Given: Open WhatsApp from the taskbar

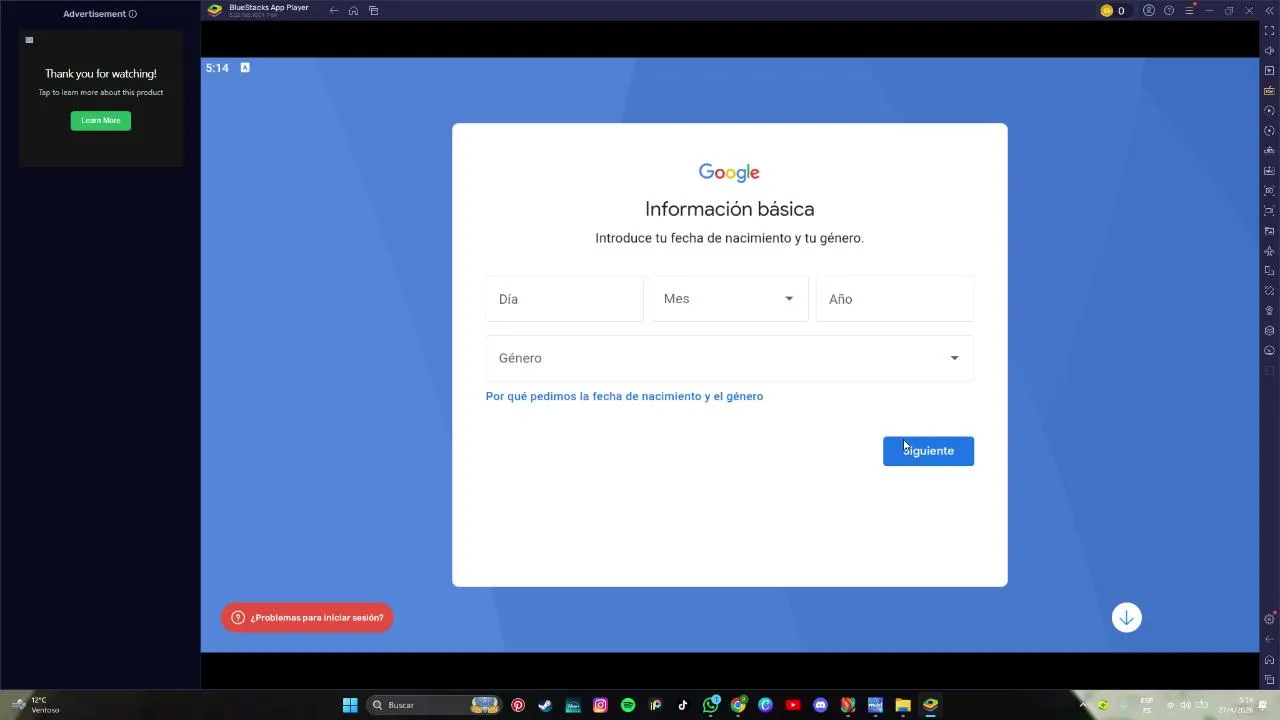Looking at the screenshot, I should coord(711,705).
